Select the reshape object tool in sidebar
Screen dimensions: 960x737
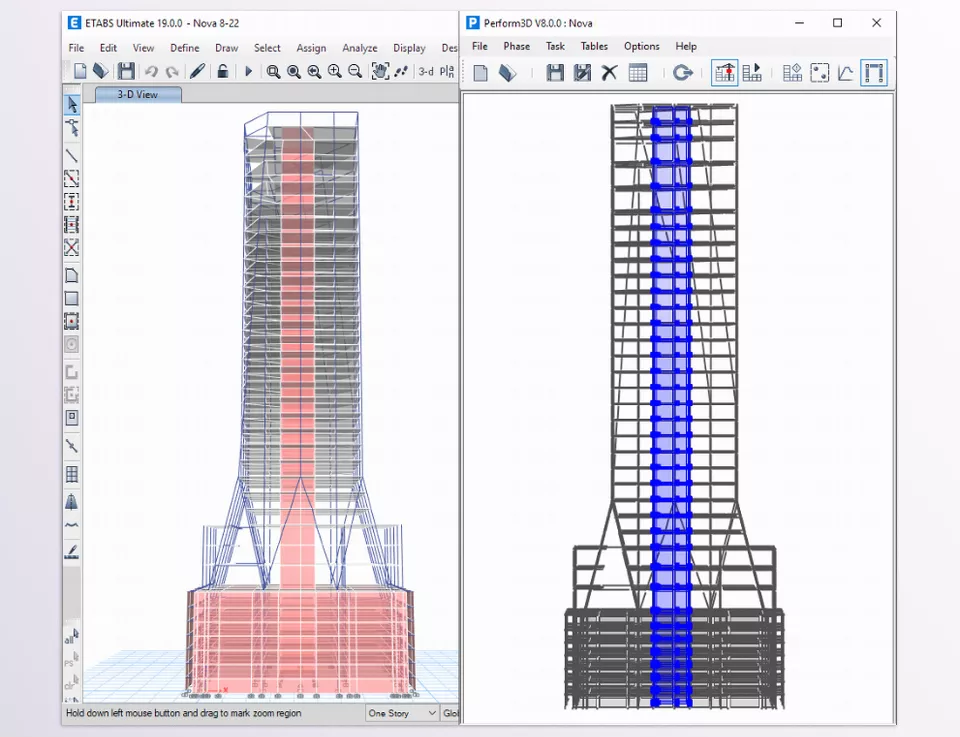(x=72, y=128)
